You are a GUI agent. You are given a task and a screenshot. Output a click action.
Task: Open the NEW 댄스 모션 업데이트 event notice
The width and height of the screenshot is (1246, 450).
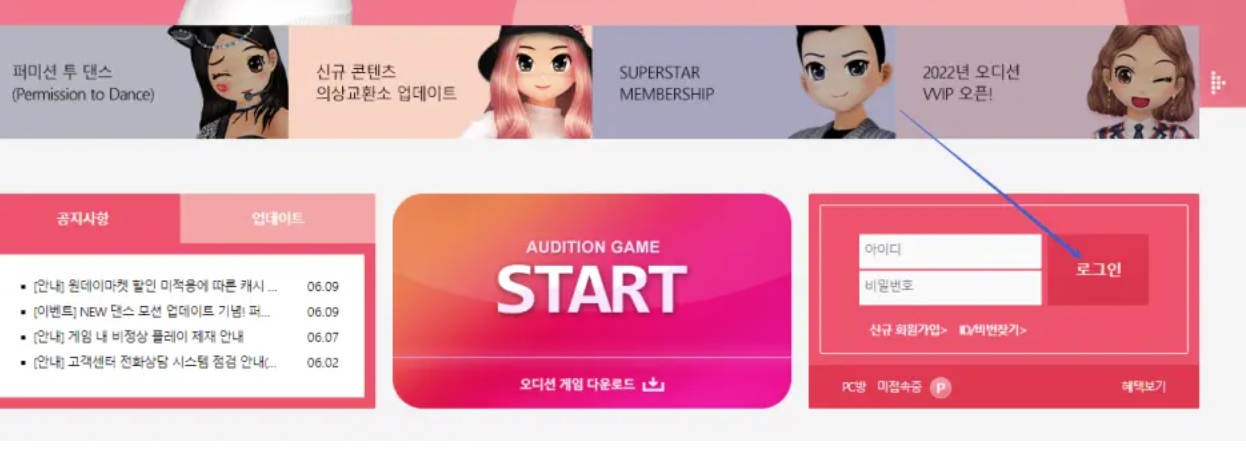pos(152,311)
